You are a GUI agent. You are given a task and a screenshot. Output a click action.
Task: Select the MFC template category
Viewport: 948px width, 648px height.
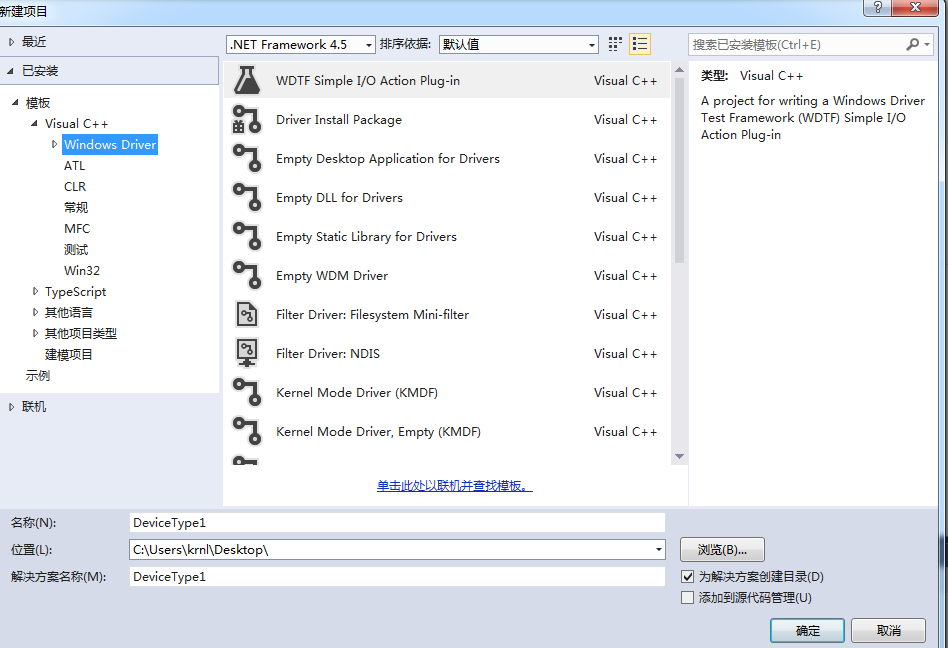click(x=77, y=229)
